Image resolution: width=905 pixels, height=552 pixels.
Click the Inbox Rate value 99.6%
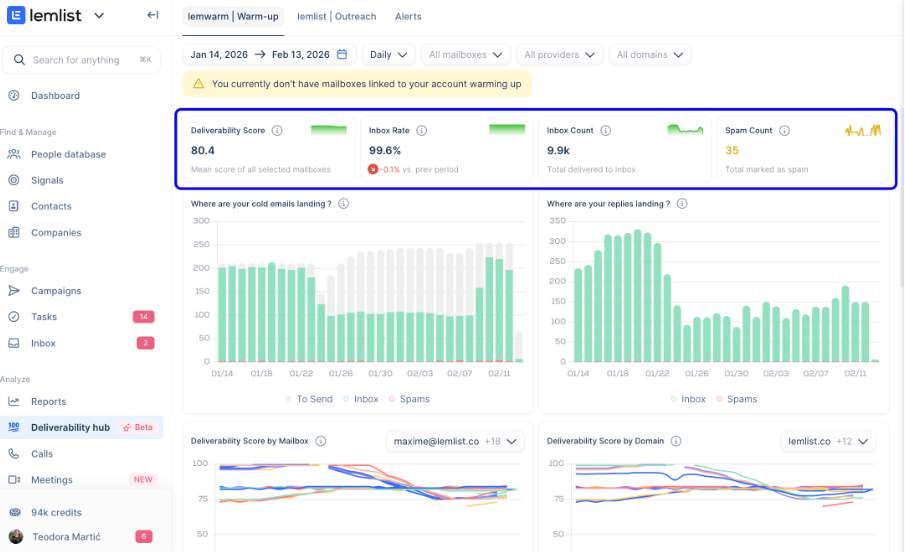385,150
